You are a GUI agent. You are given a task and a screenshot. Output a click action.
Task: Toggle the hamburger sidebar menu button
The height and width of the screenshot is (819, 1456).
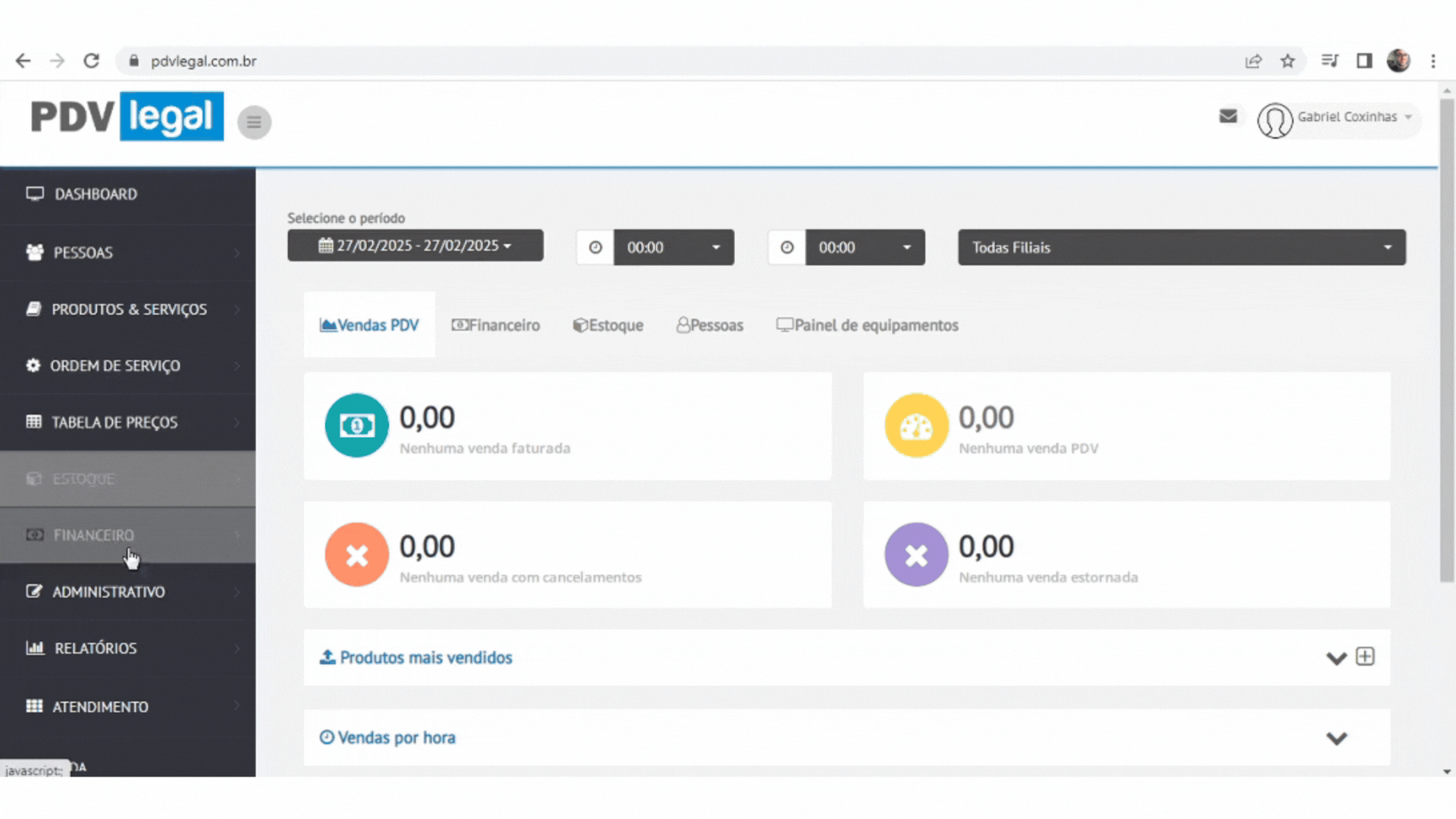pos(254,122)
